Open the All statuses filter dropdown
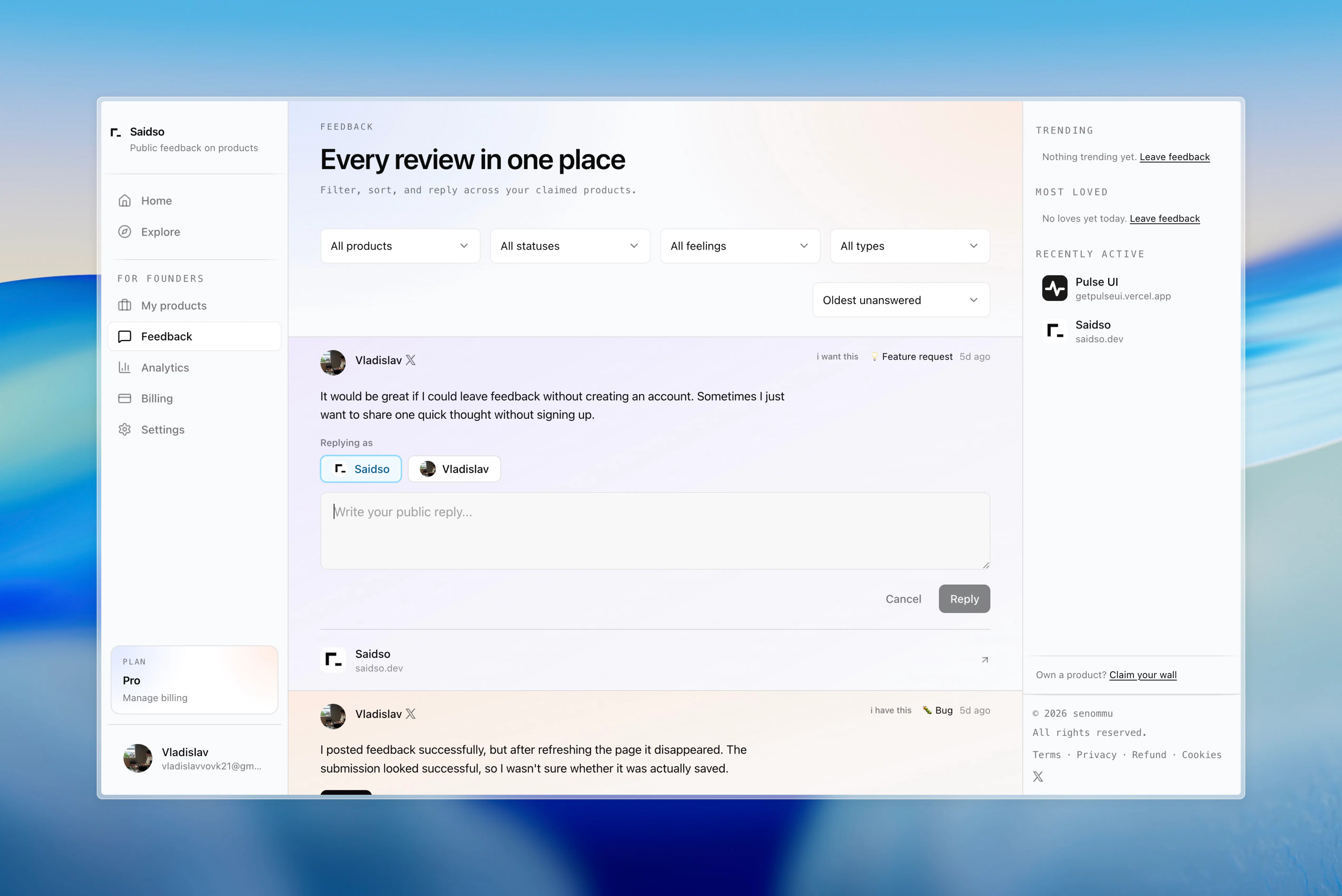 click(x=571, y=246)
